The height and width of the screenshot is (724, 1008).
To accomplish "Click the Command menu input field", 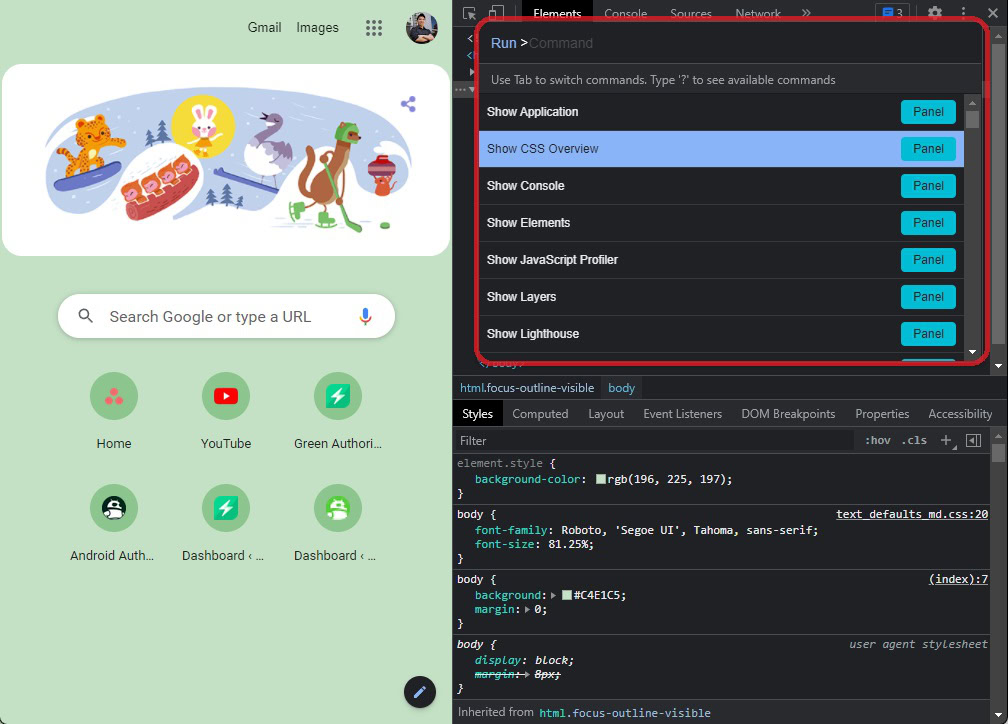I will (x=731, y=43).
